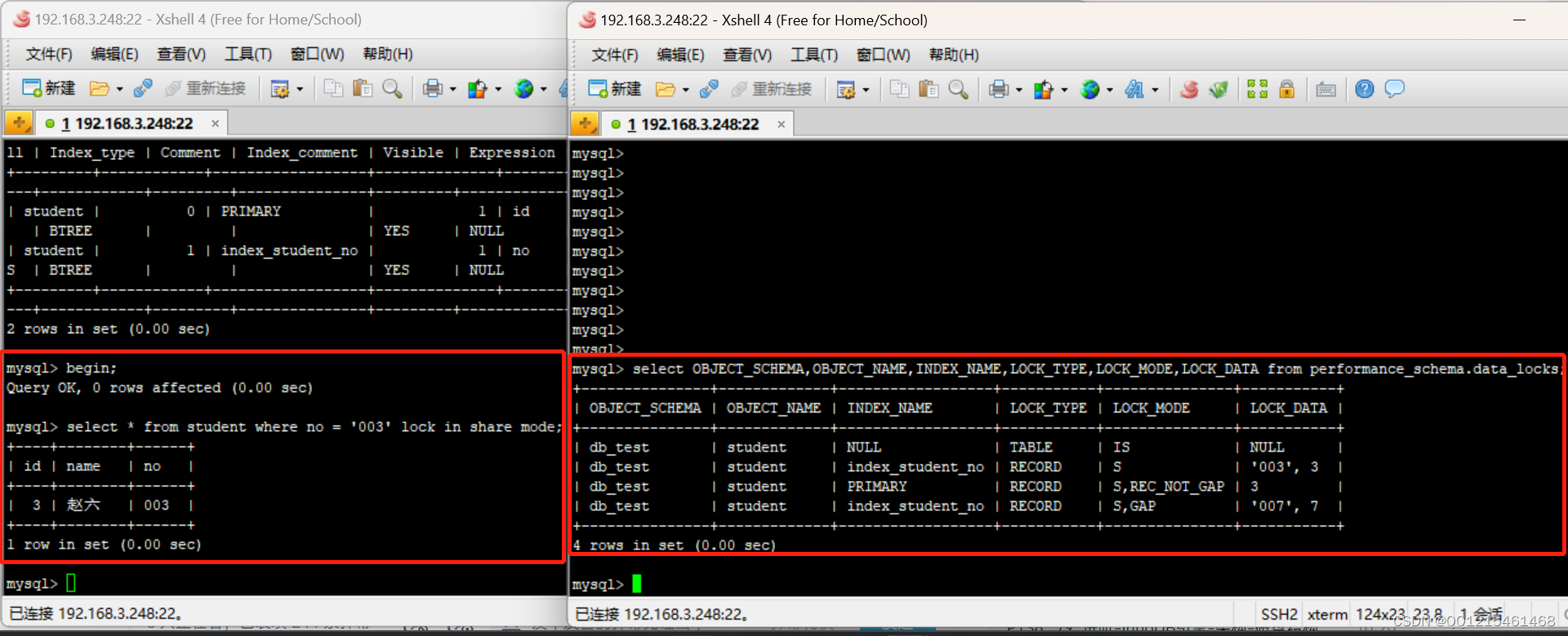The height and width of the screenshot is (636, 1568).
Task: Expand Font dropdown arrow in right window
Action: coord(1155,90)
